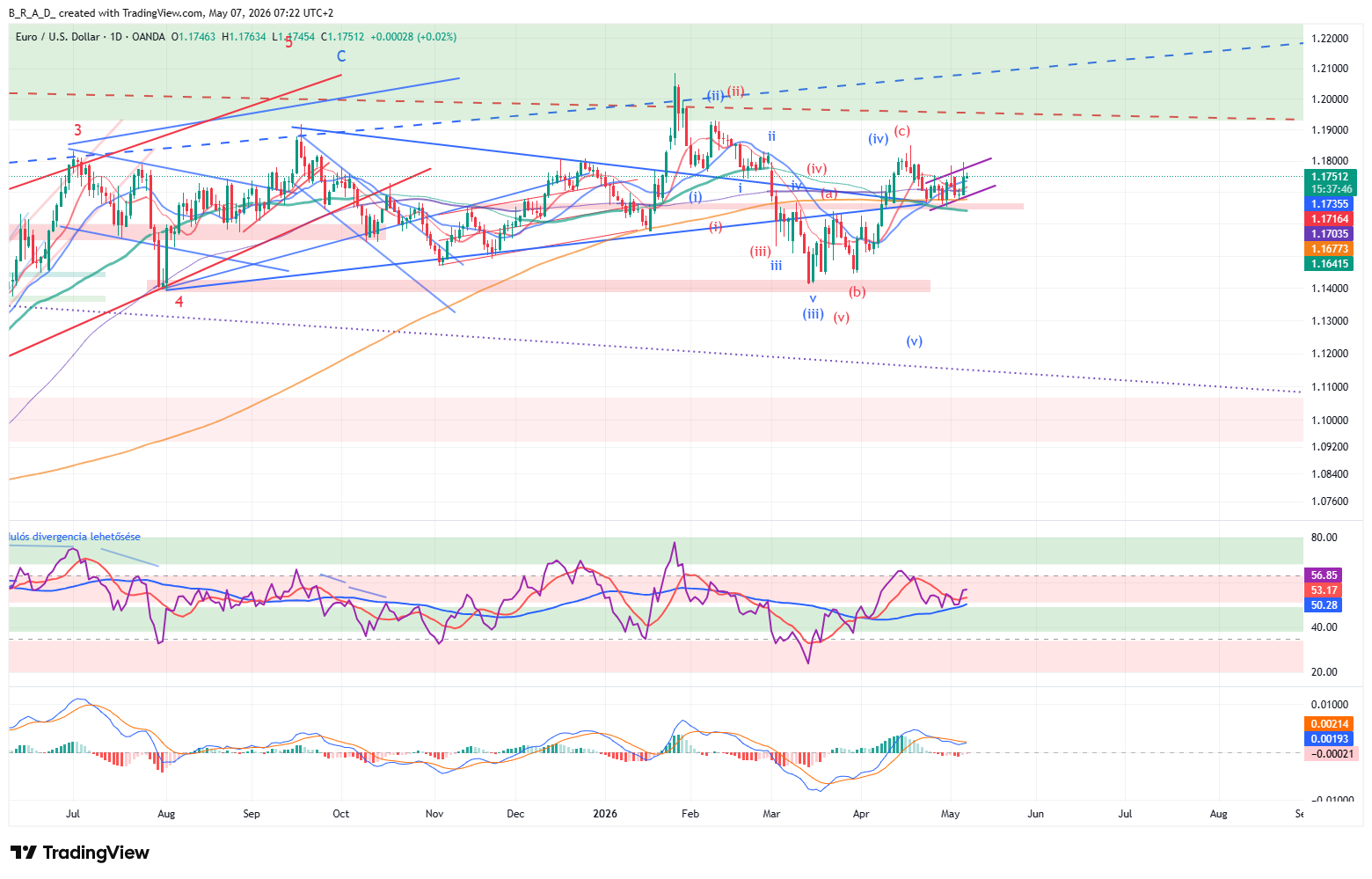Screen dimensions: 1372x879
Task: Click the MACD histogram value label -0.00021
Action: point(1332,754)
